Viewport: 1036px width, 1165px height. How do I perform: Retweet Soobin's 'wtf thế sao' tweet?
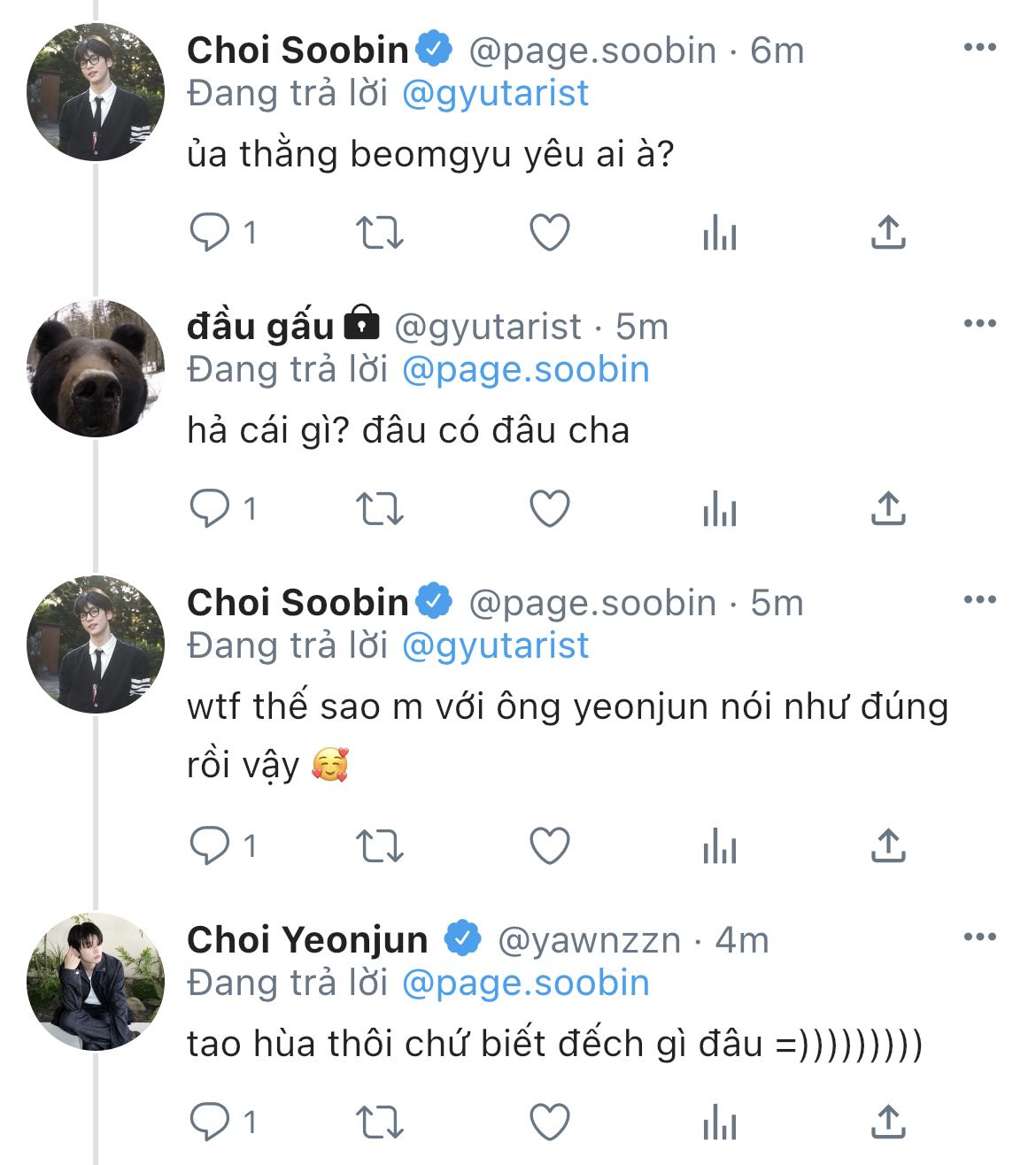pyautogui.click(x=379, y=846)
